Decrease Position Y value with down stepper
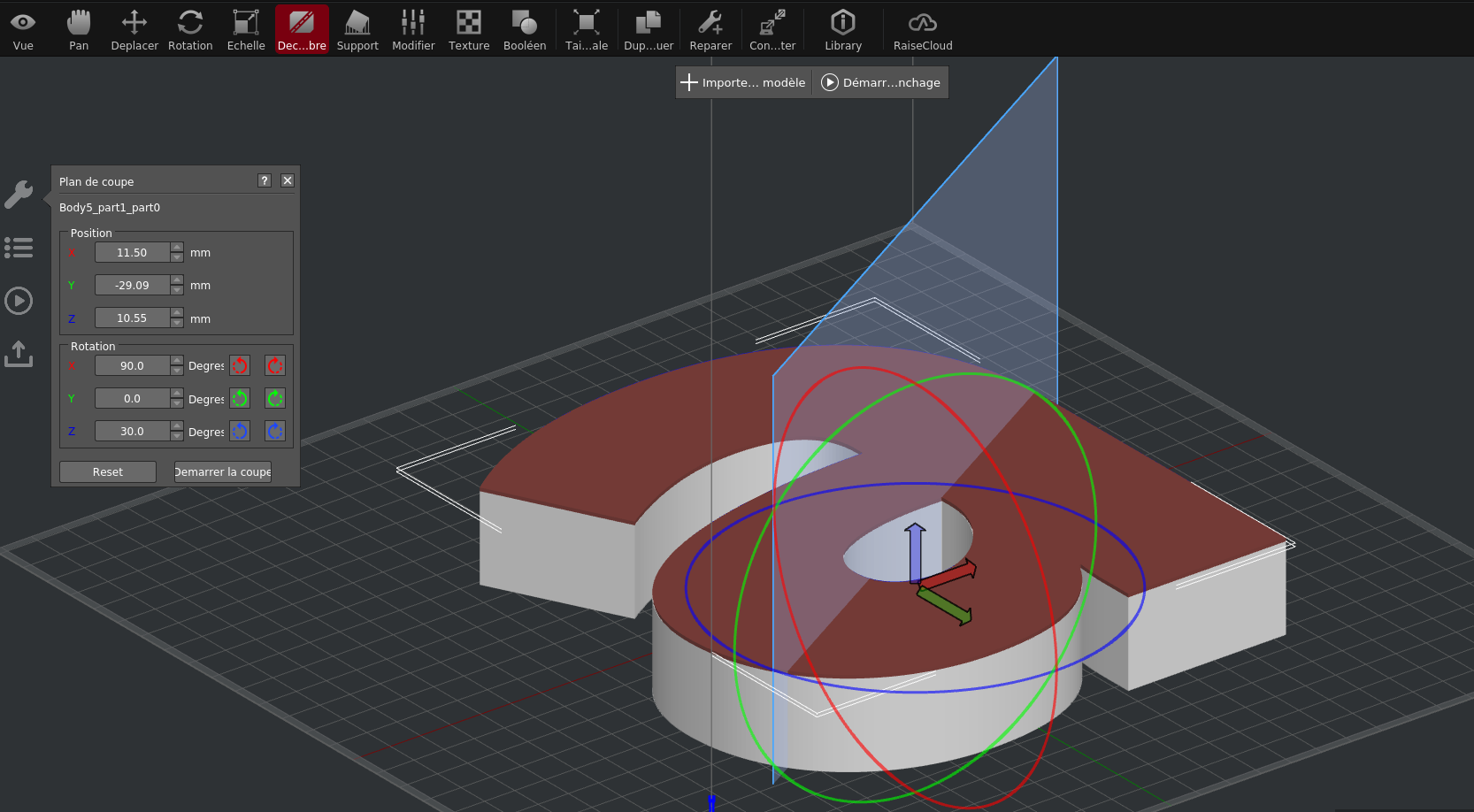 point(177,290)
